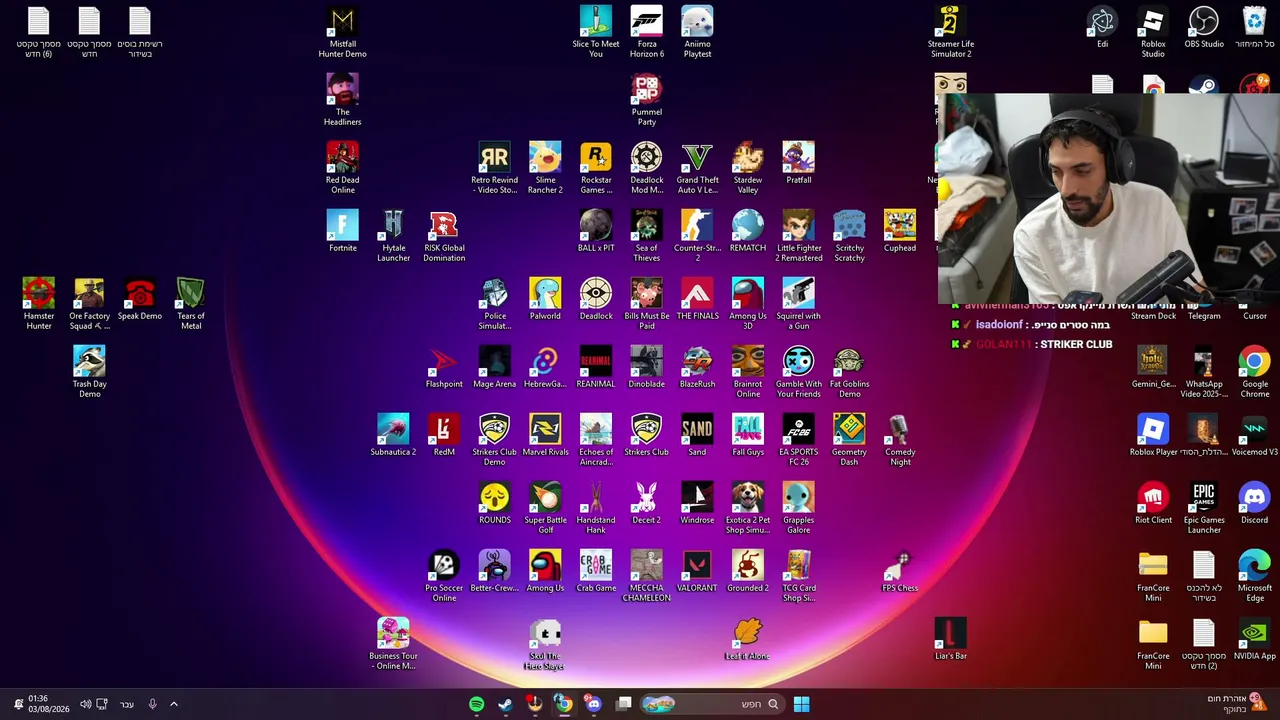Click the Riot Client icon
This screenshot has height=720, width=1280.
pos(1153,503)
